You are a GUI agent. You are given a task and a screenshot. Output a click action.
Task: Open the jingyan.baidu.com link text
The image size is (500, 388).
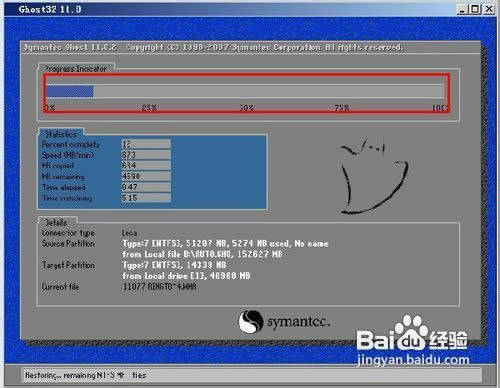pos(413,360)
